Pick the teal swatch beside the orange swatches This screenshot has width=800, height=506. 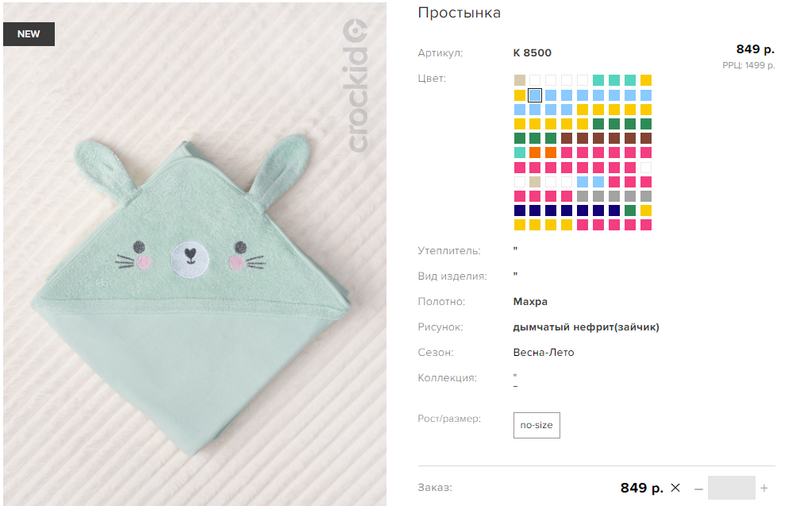point(519,153)
